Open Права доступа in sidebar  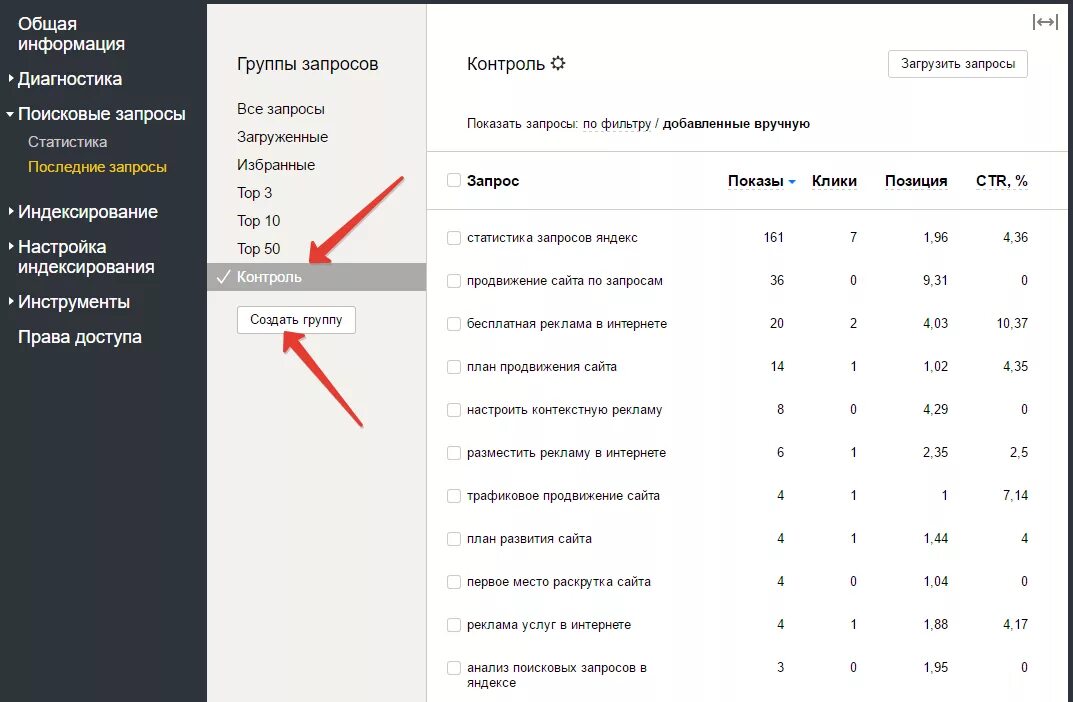(79, 337)
